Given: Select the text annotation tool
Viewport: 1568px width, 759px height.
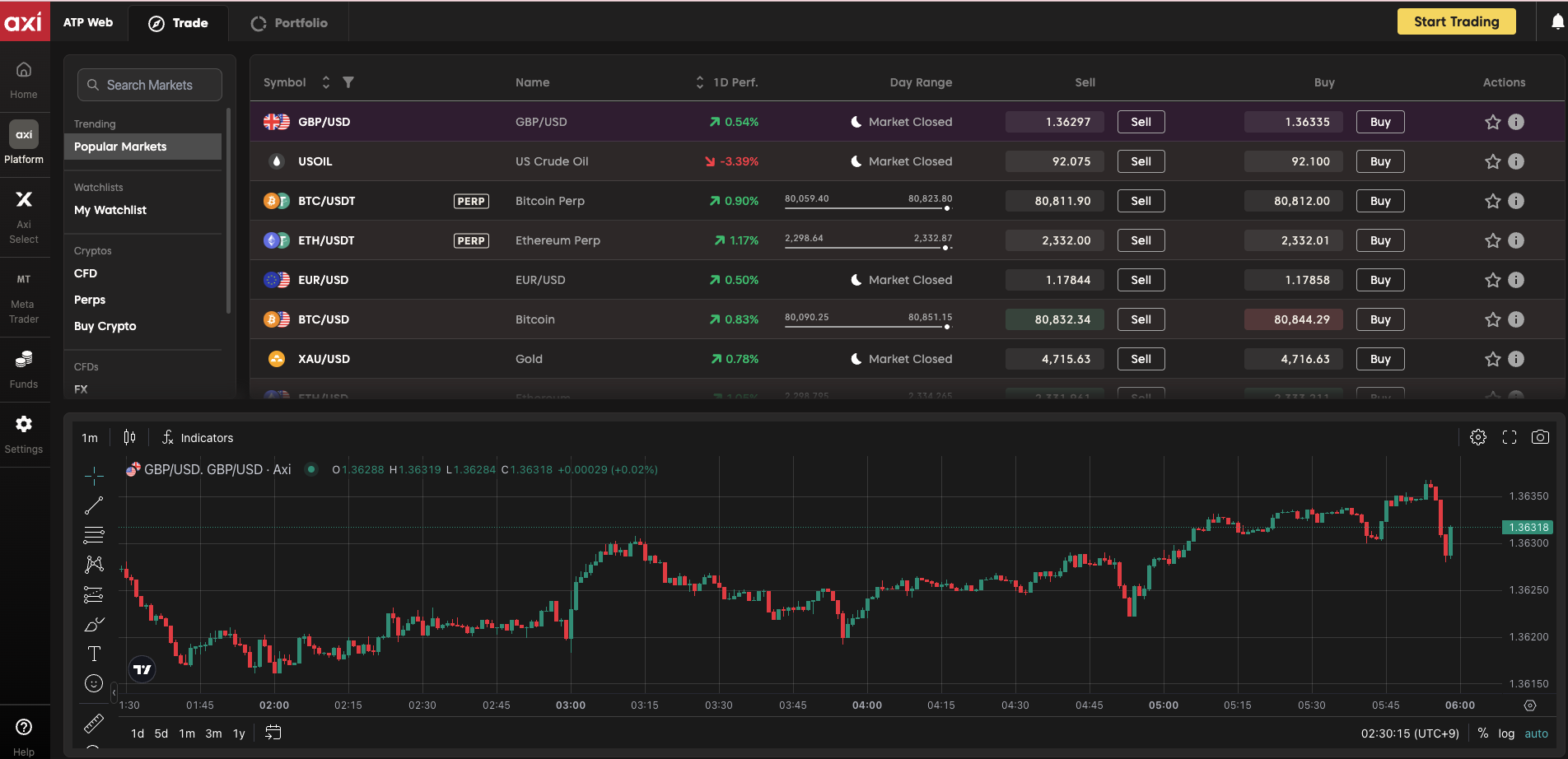Looking at the screenshot, I should click(x=94, y=654).
